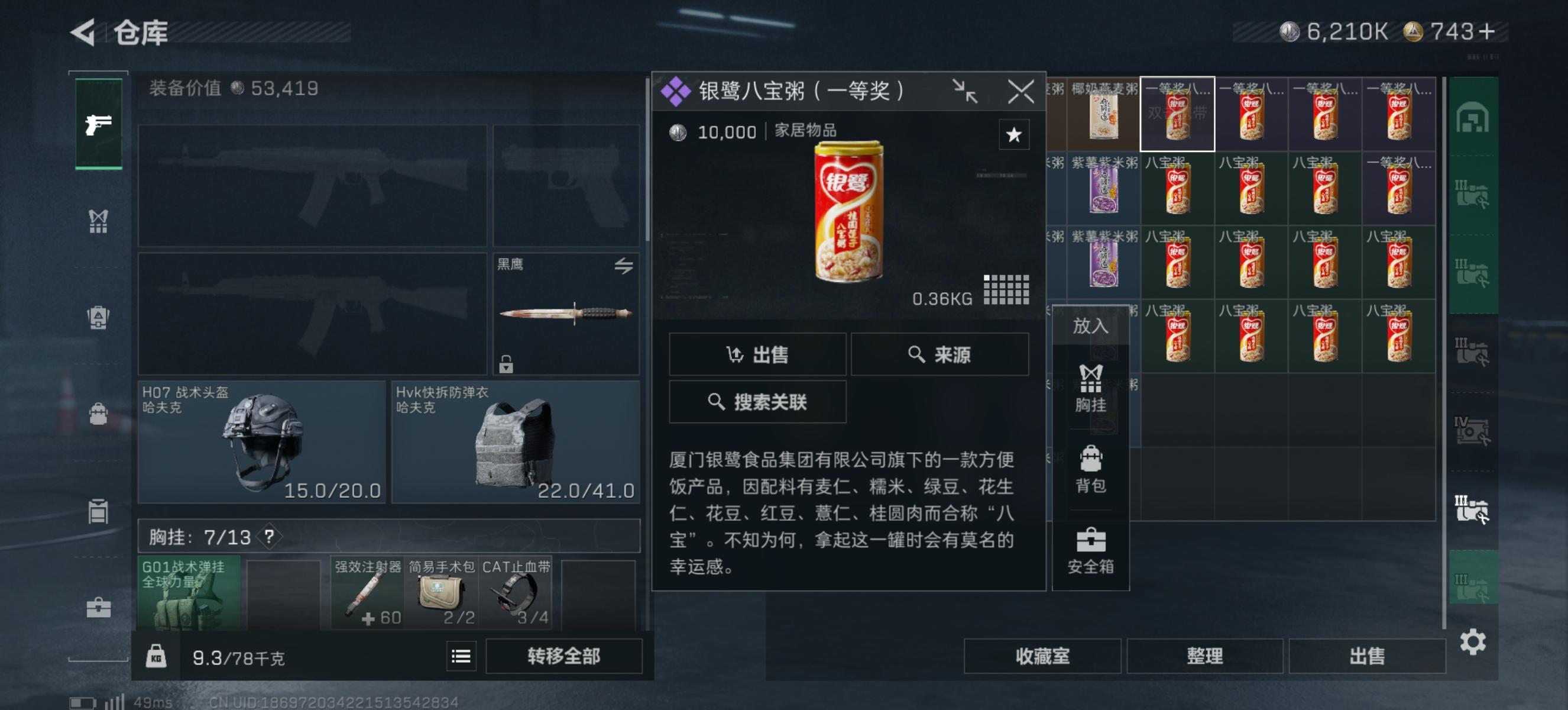Put the item into 背包 backpack
1568x710 pixels.
pos(1090,469)
